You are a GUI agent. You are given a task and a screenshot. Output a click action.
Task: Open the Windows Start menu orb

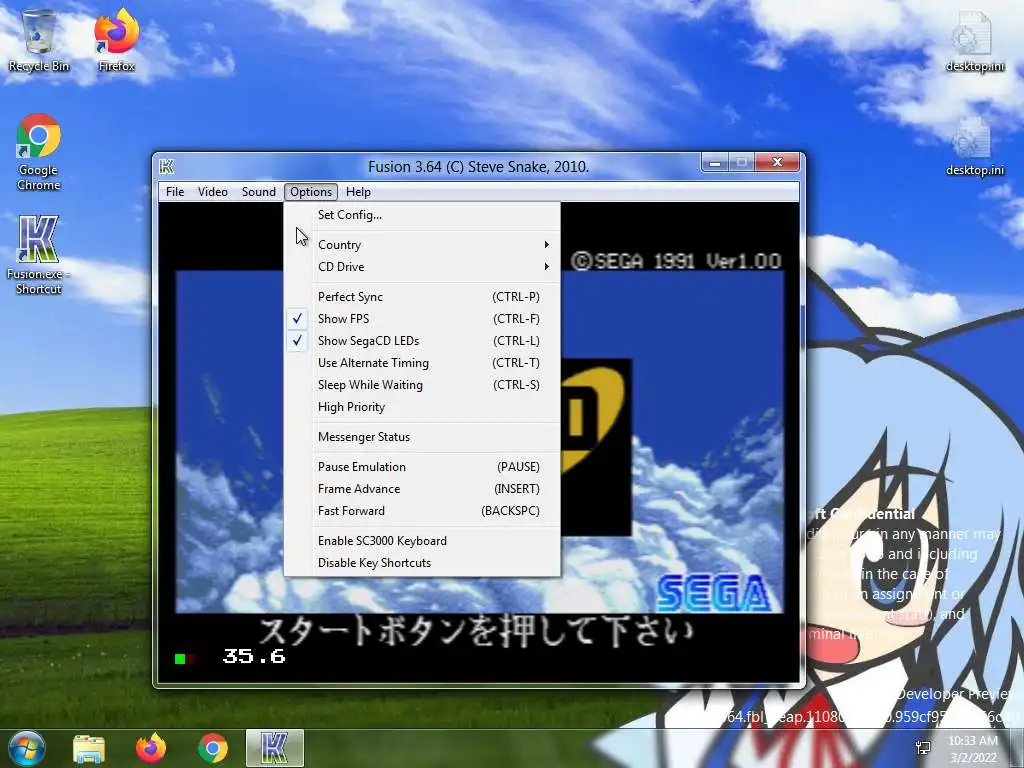click(26, 748)
